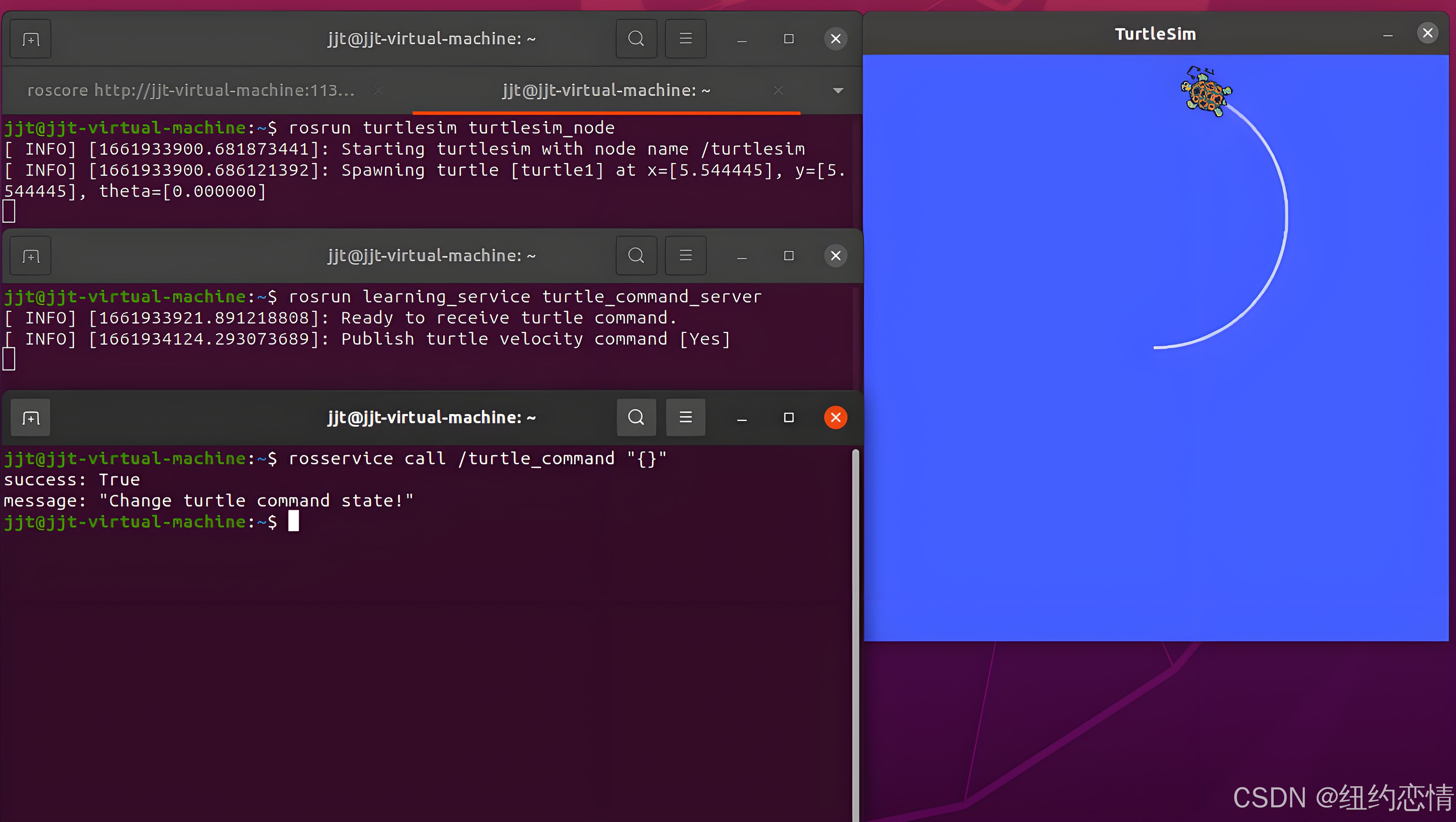Screen dimensions: 1456x822
Task: Click search icon in top terminal
Action: (636, 39)
